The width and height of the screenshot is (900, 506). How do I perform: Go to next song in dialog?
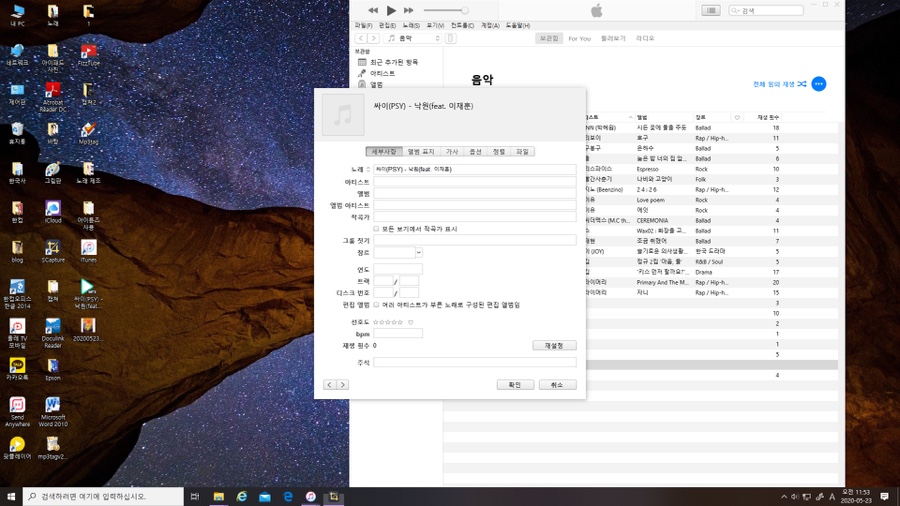pos(343,384)
